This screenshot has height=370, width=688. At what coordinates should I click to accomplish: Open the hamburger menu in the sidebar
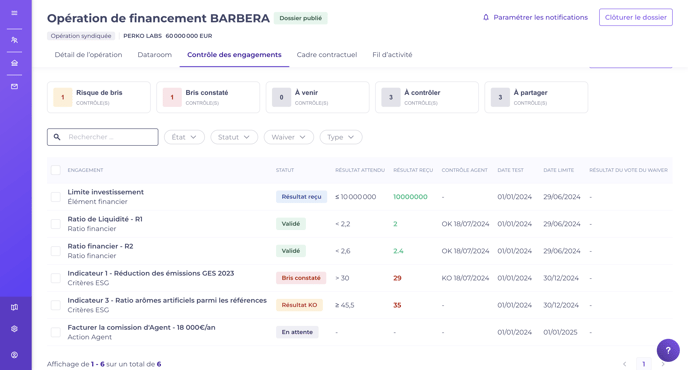coord(14,13)
